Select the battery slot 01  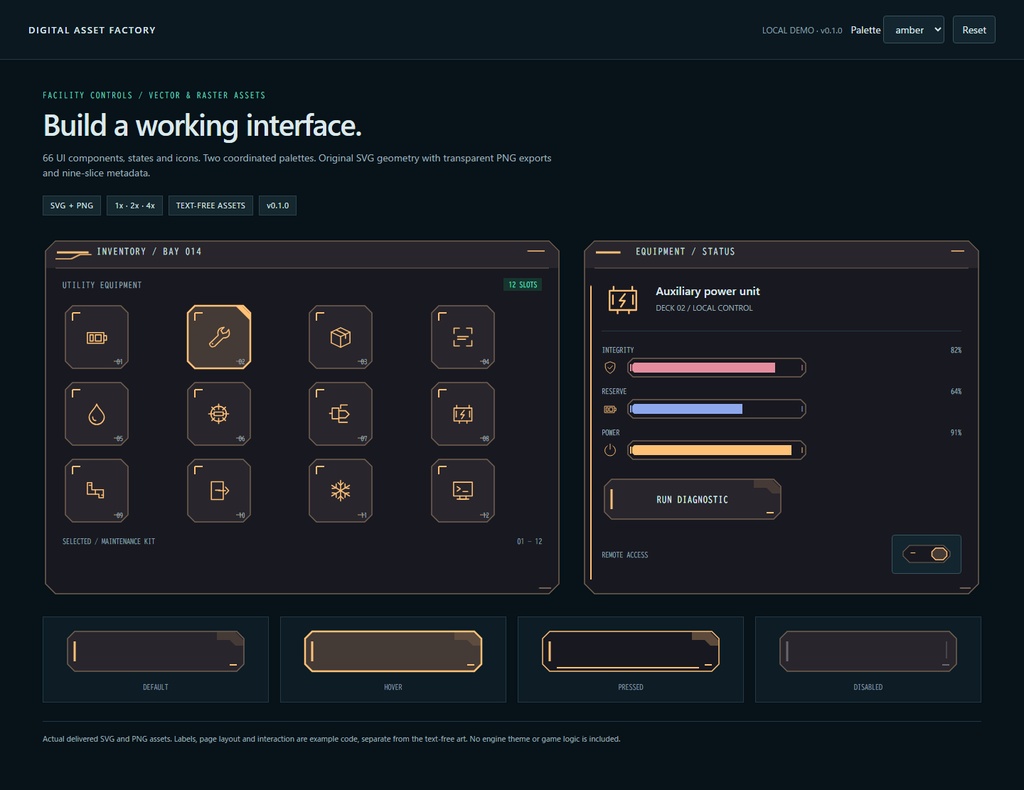[x=97, y=337]
